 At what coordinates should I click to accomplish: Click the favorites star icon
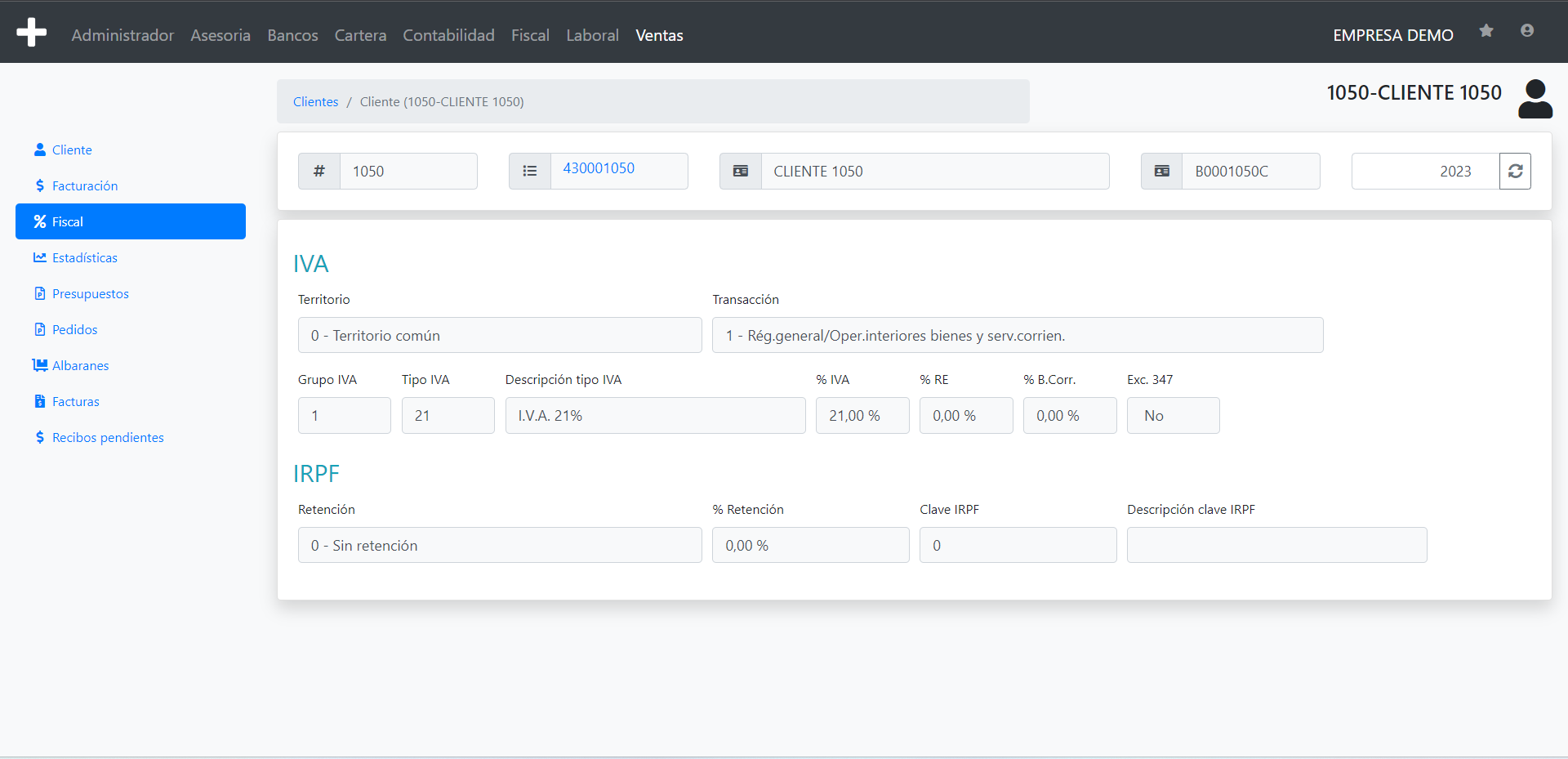pos(1486,30)
